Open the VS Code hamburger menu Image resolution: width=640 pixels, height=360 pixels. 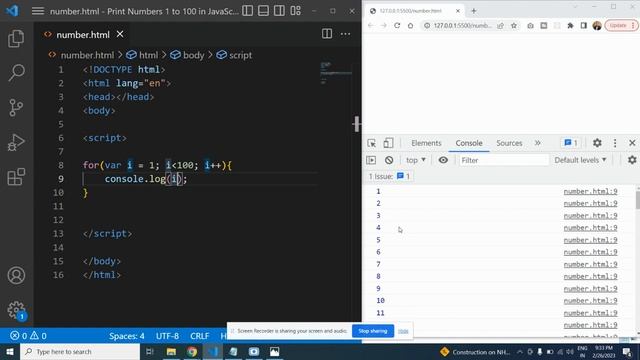pos(38,11)
